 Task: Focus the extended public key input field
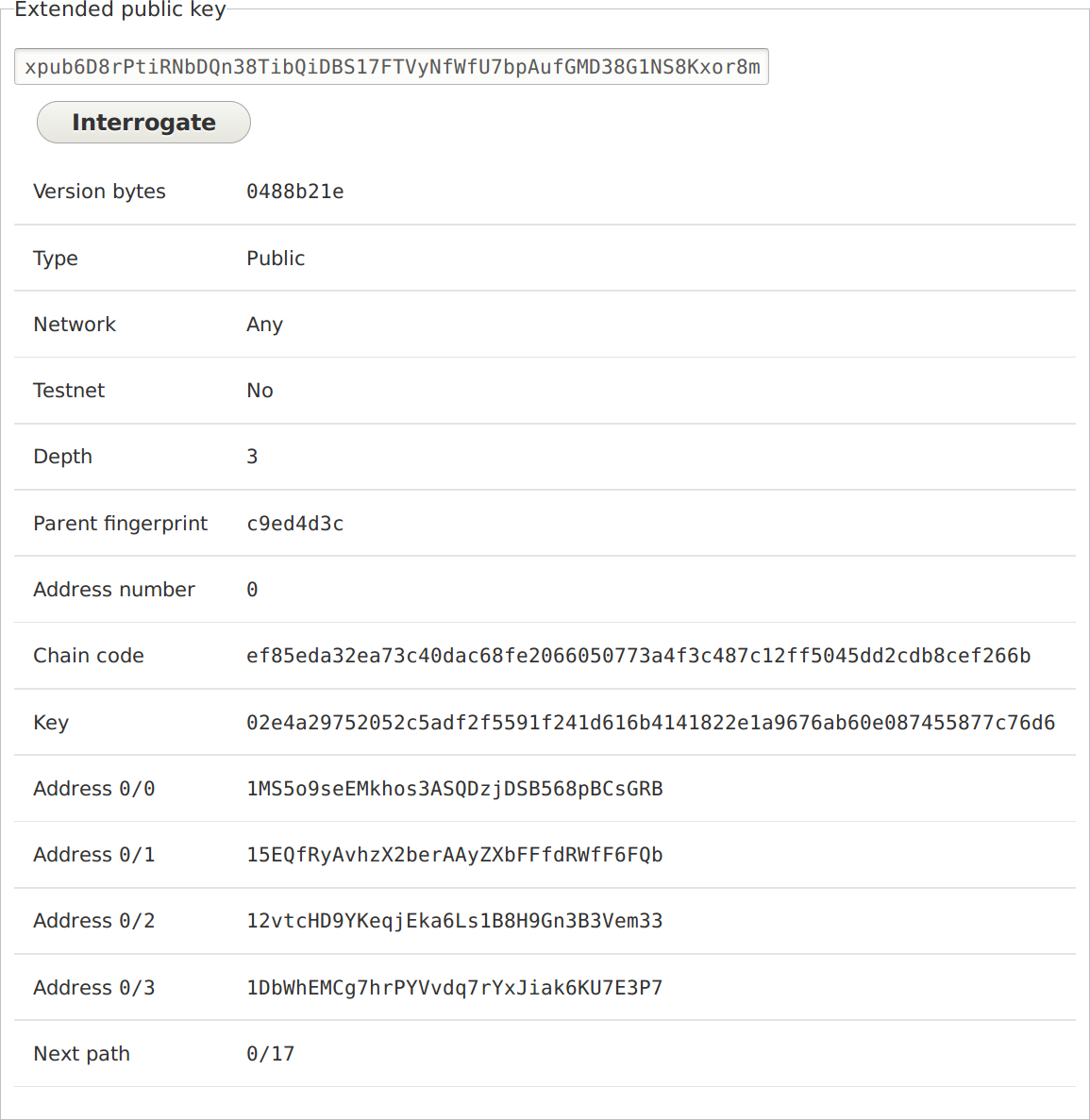[392, 66]
